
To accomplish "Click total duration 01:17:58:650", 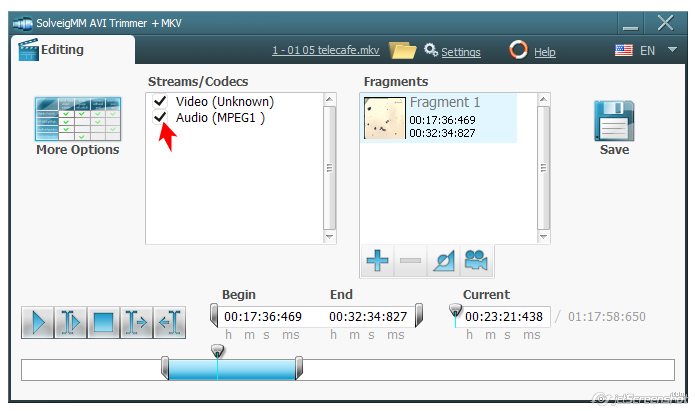I will click(607, 317).
